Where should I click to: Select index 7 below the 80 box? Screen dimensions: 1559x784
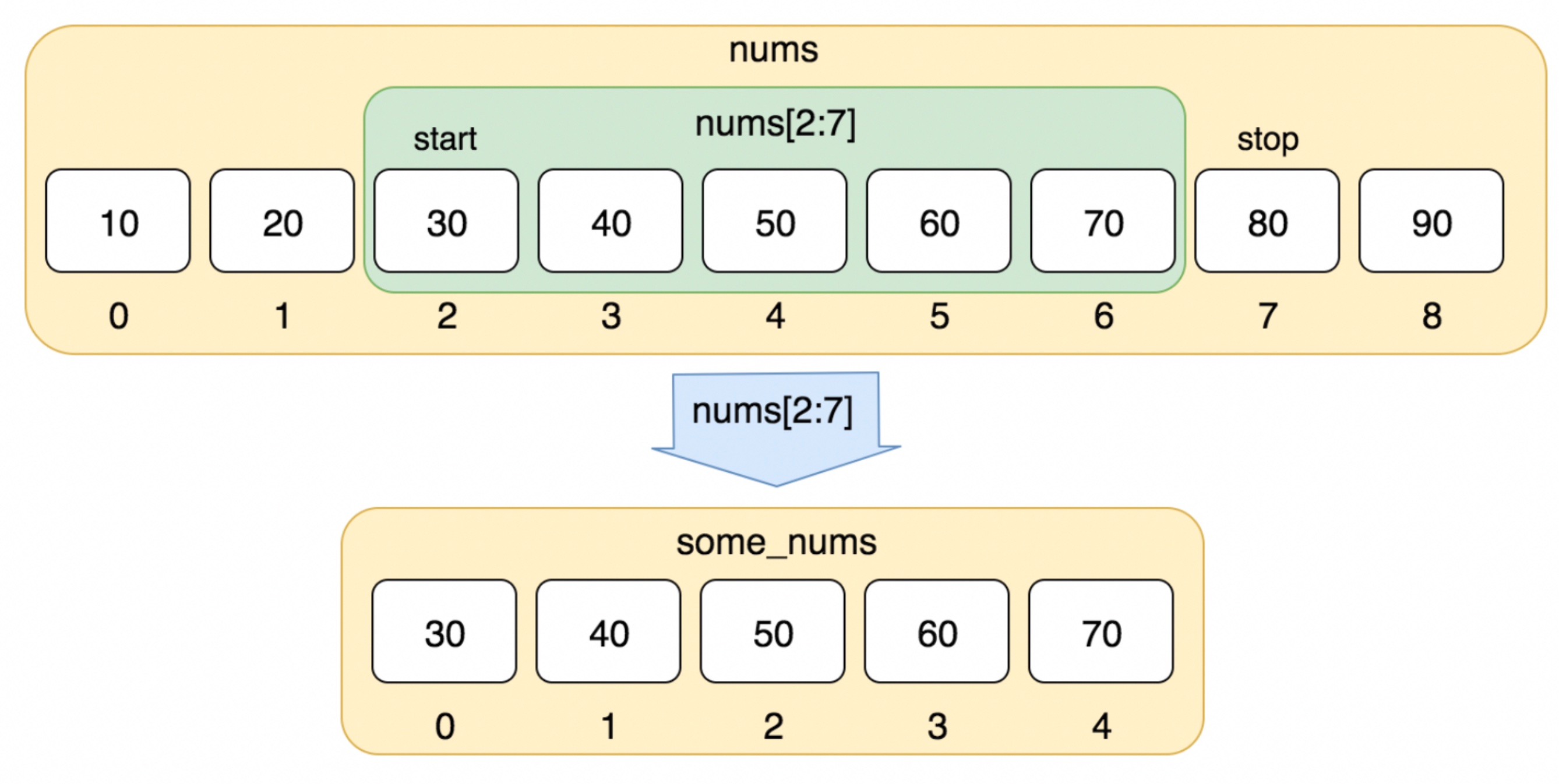coord(1268,316)
